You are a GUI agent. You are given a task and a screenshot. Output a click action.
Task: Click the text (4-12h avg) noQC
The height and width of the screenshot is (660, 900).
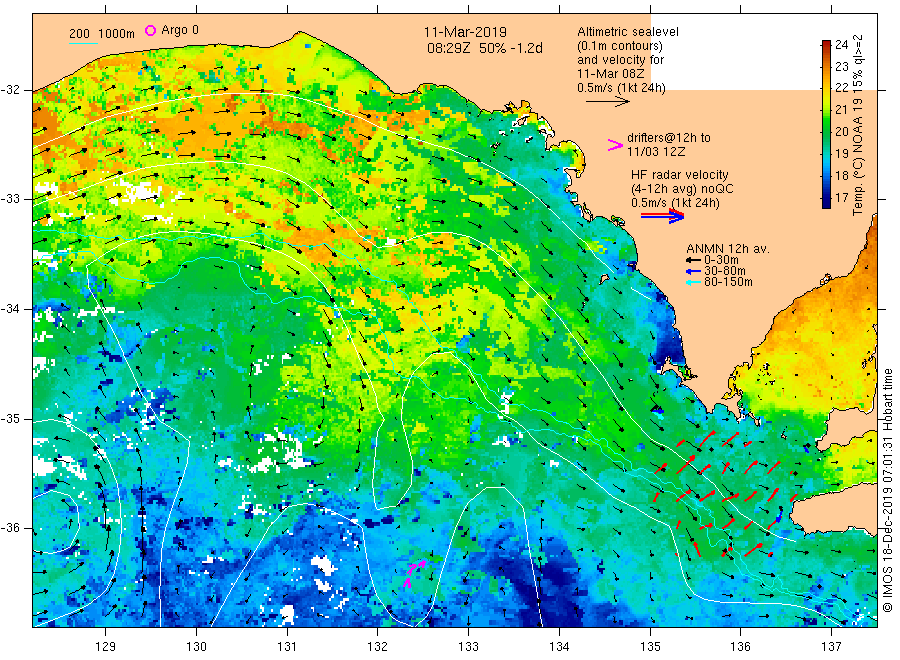click(682, 189)
